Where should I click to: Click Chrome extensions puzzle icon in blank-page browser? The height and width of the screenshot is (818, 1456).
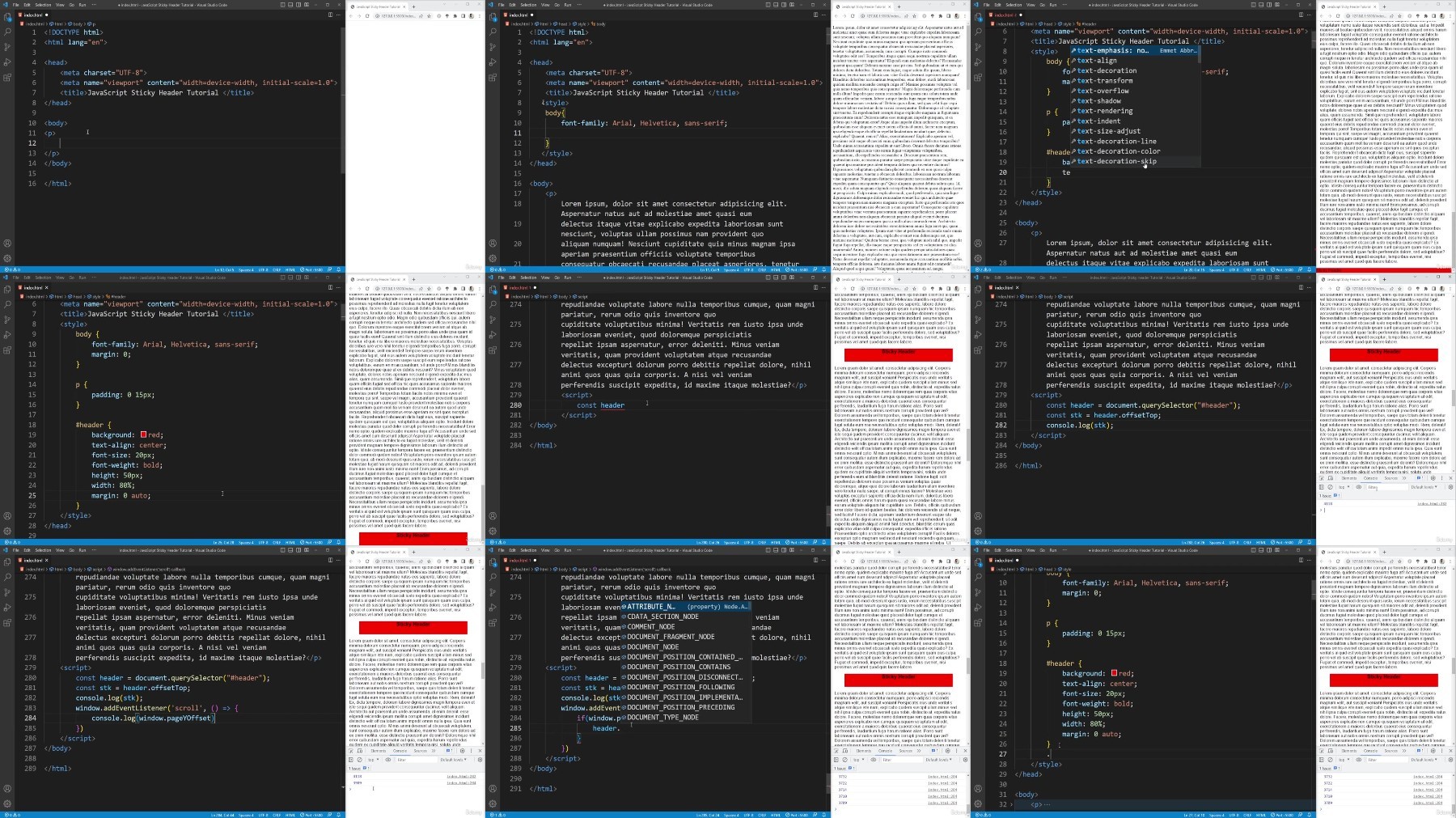click(x=455, y=16)
